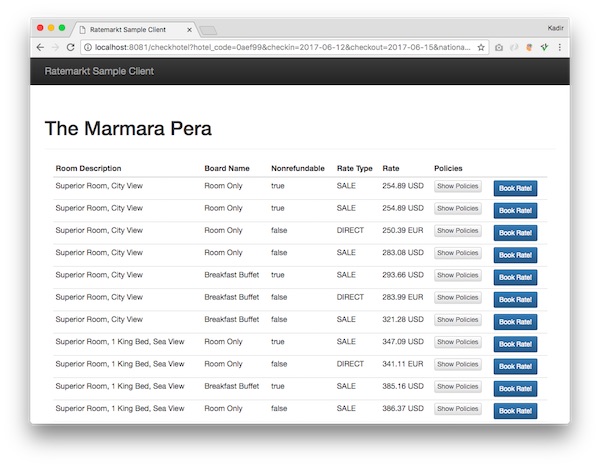Screen dimensions: 600x467
Task: Select the Ratemarkt Sample Client tab
Action: [x=135, y=29]
